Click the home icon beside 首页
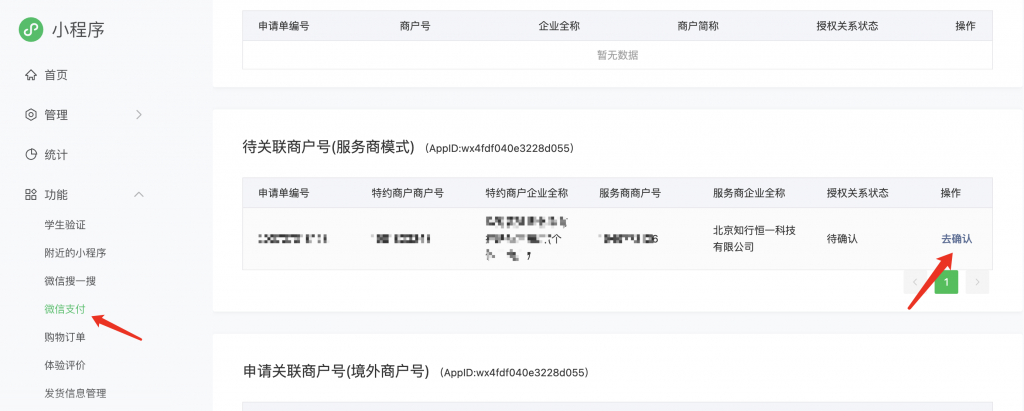This screenshot has height=411, width=1024. (31, 75)
